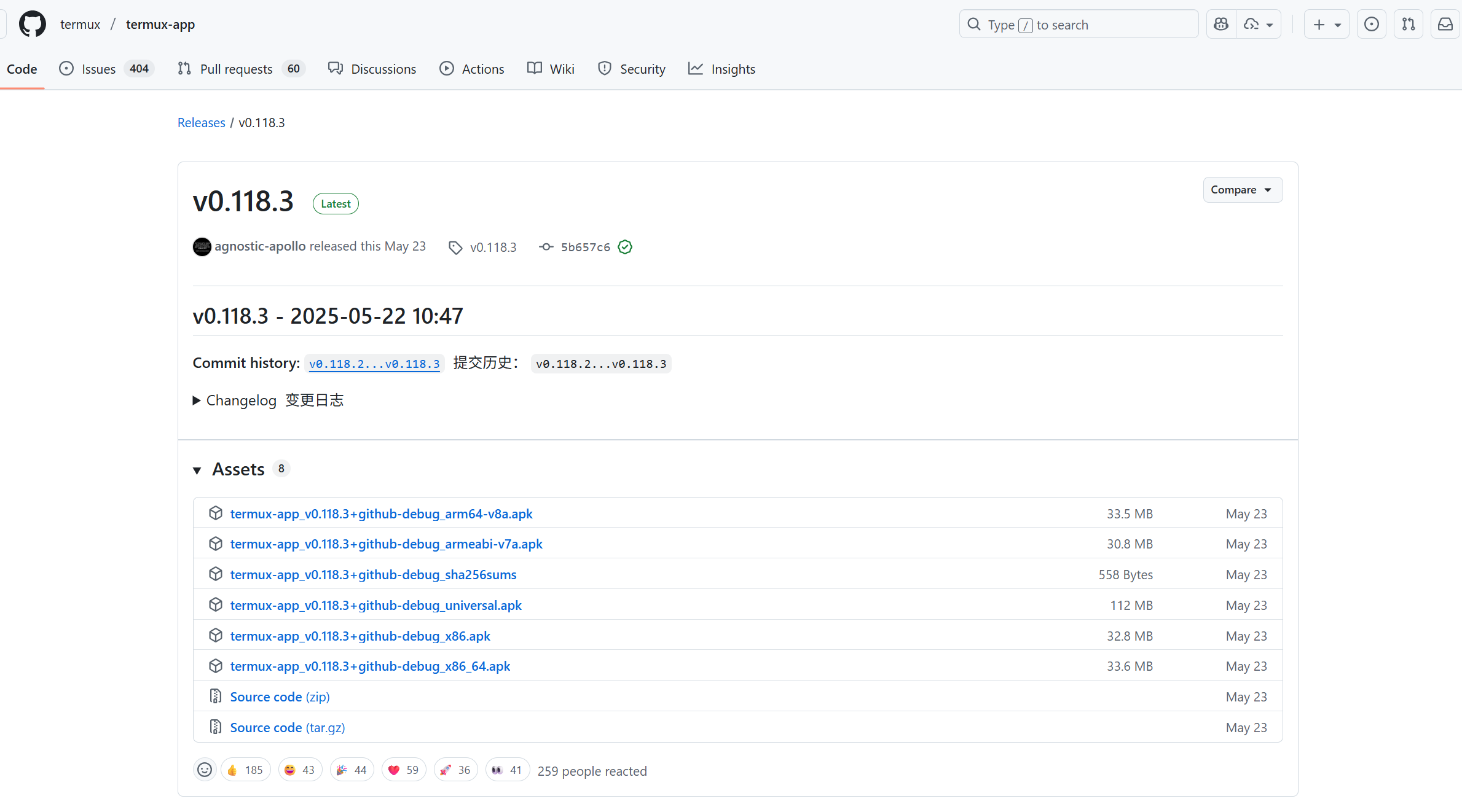This screenshot has width=1462, height=812.
Task: Click the Latest badge
Action: click(336, 204)
